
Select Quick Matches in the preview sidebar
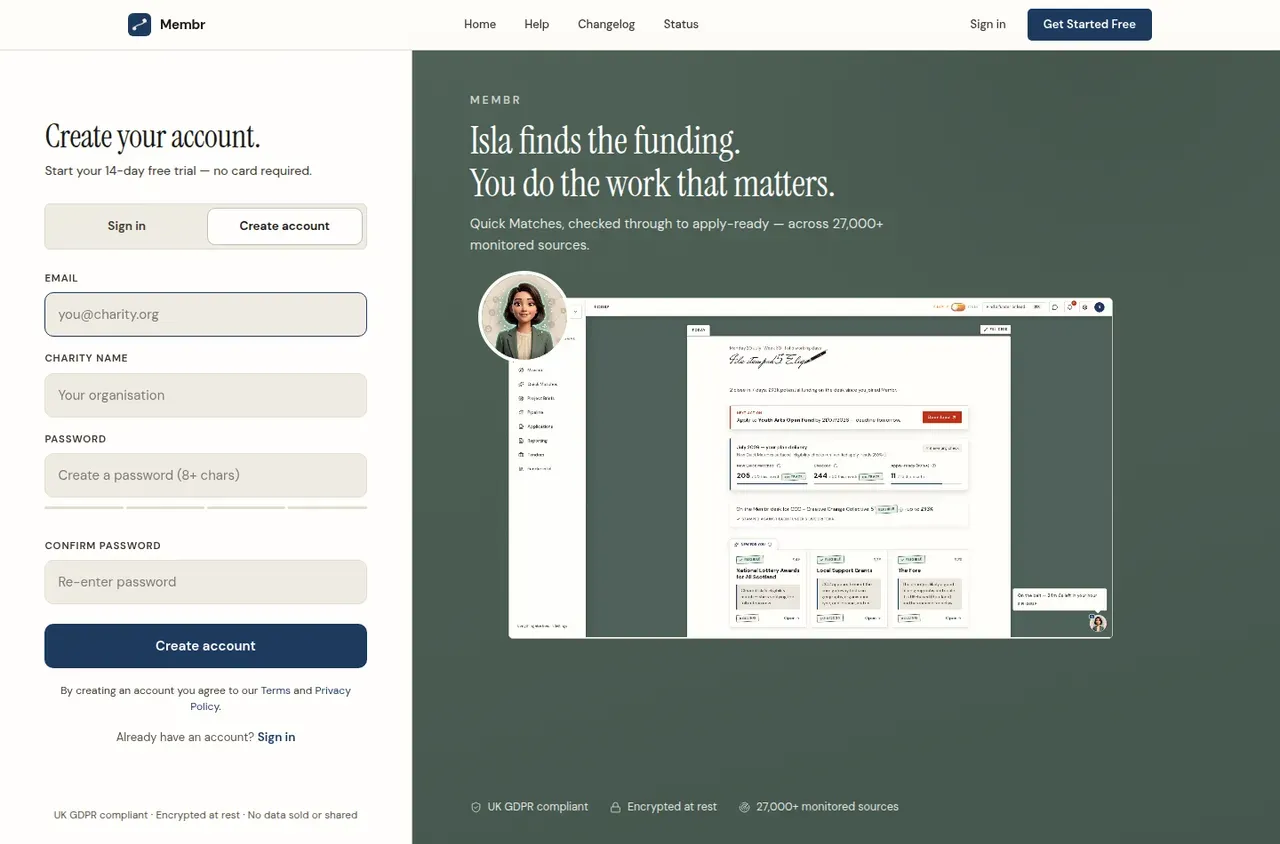pyautogui.click(x=538, y=384)
